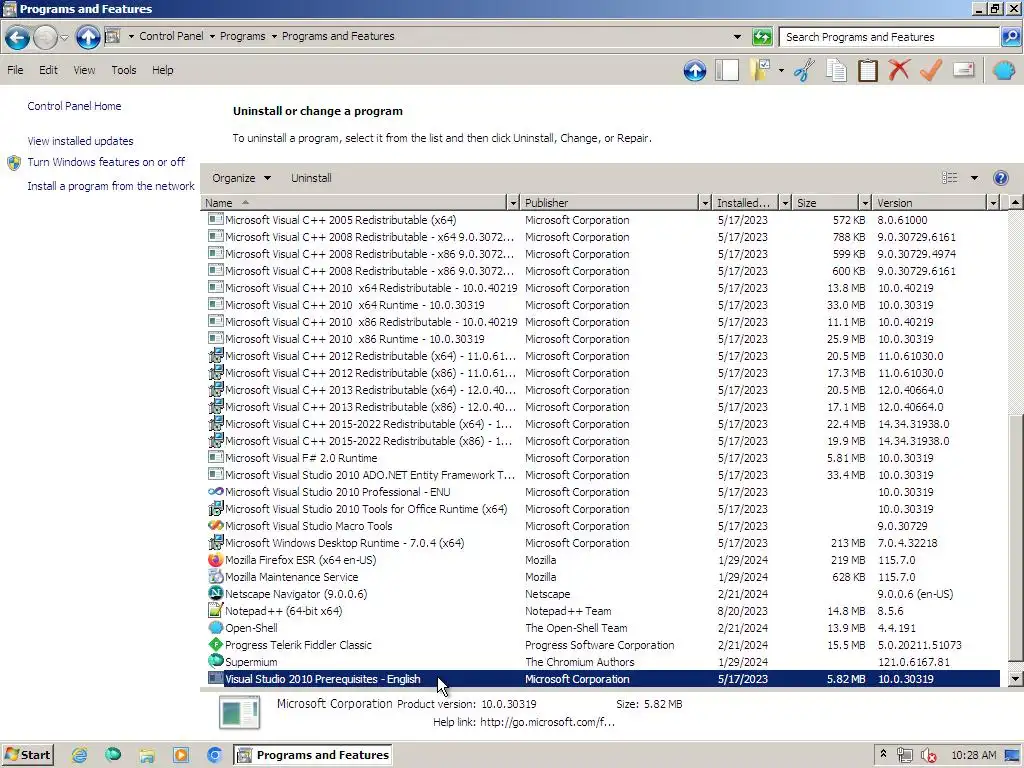Click the Back navigation arrow
This screenshot has width=1024, height=768.
tap(18, 37)
